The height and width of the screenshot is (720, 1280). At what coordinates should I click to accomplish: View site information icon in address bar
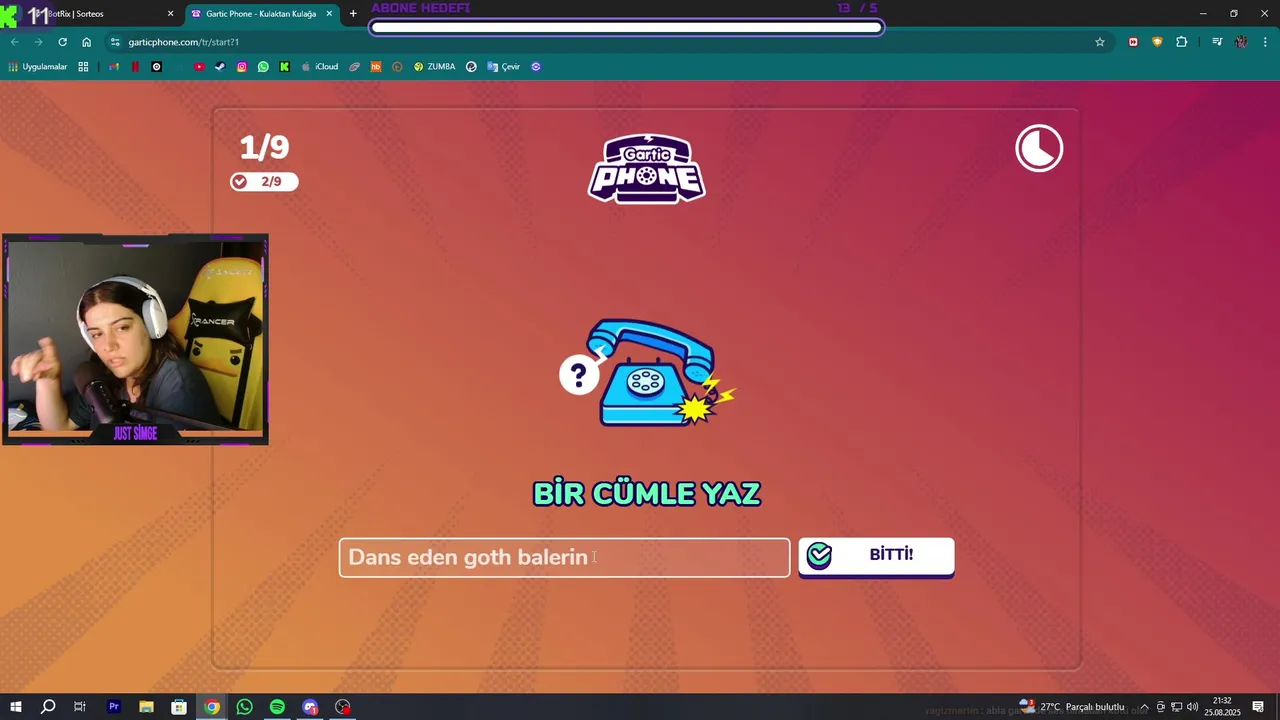point(115,42)
